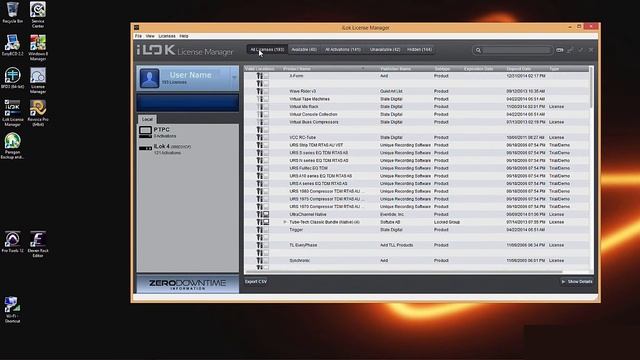Select the TL EveryPhase license row
Screen dimensions: 640x360
tap(417, 245)
